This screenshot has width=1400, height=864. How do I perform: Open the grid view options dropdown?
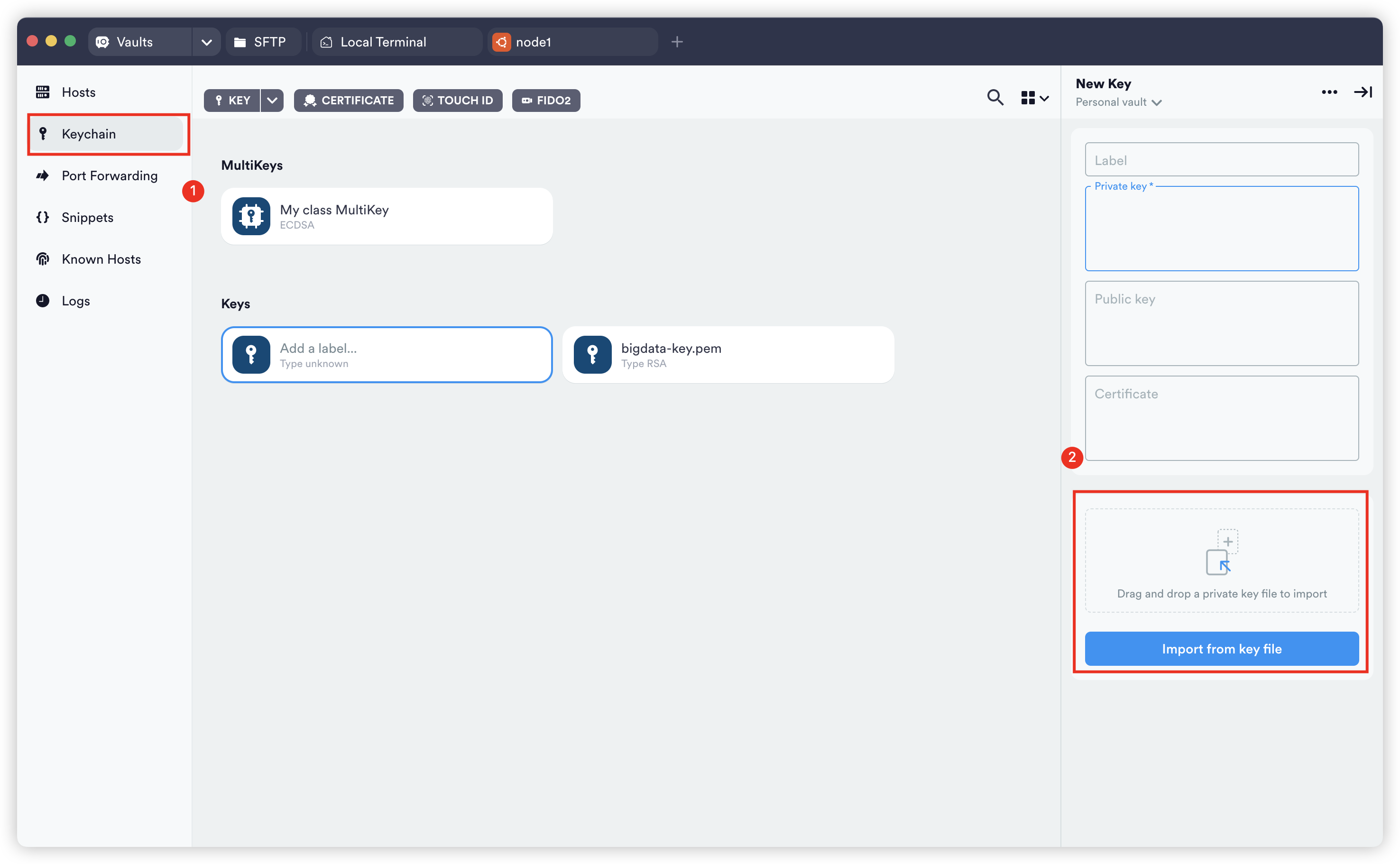[x=1034, y=98]
